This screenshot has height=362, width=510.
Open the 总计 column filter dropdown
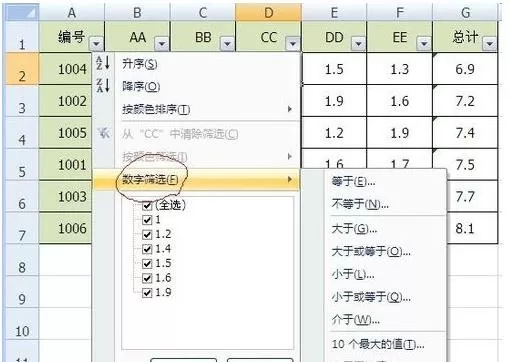click(490, 43)
